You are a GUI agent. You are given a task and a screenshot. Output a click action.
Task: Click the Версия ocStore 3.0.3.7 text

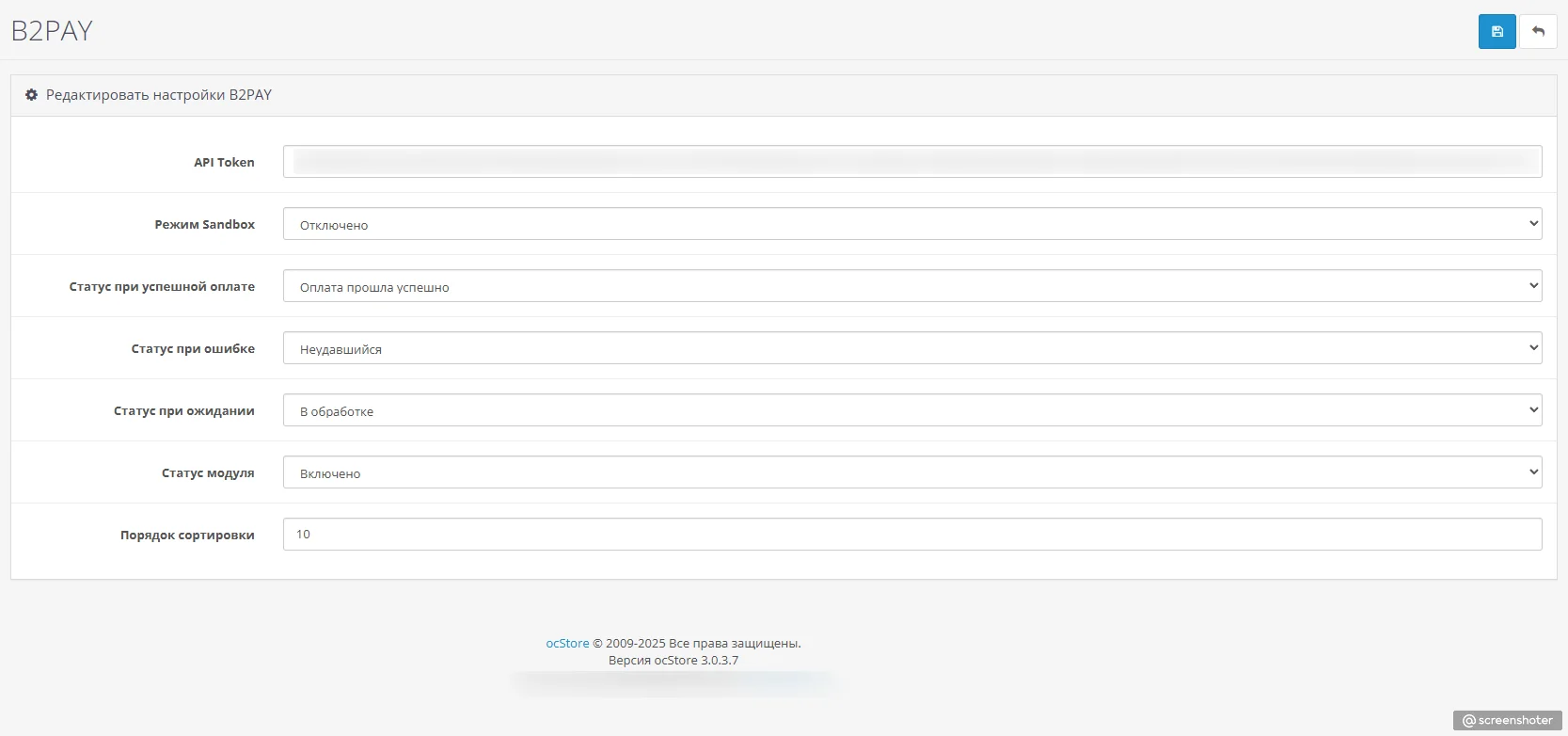(673, 660)
